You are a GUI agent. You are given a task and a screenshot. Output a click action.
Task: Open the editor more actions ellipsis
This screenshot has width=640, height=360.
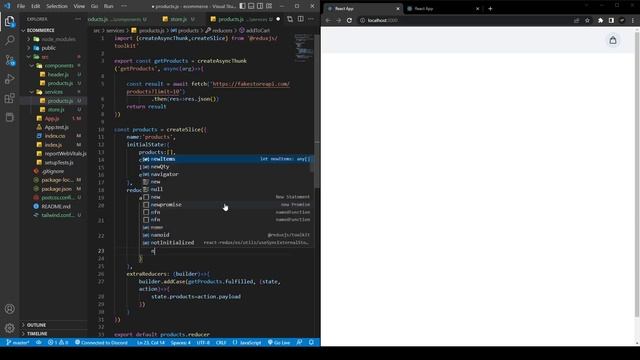tap(311, 19)
